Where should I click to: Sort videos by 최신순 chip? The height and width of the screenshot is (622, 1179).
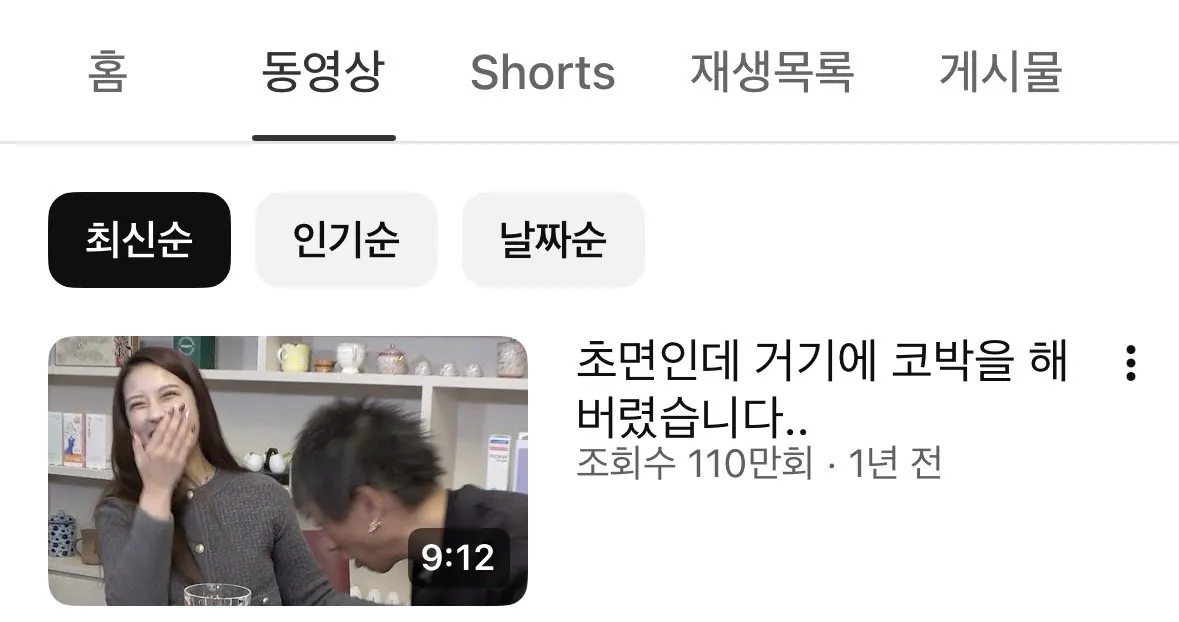[139, 240]
